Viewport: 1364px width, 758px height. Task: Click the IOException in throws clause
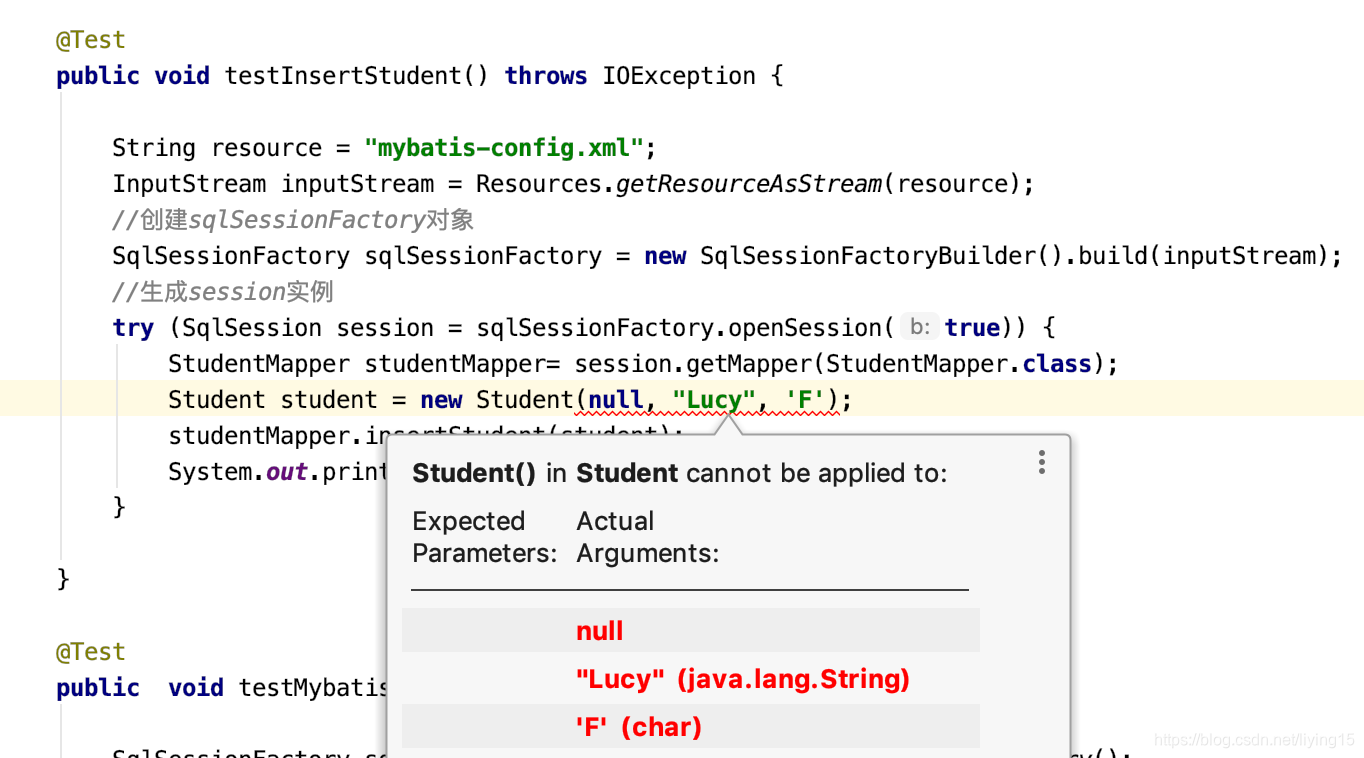pos(679,76)
